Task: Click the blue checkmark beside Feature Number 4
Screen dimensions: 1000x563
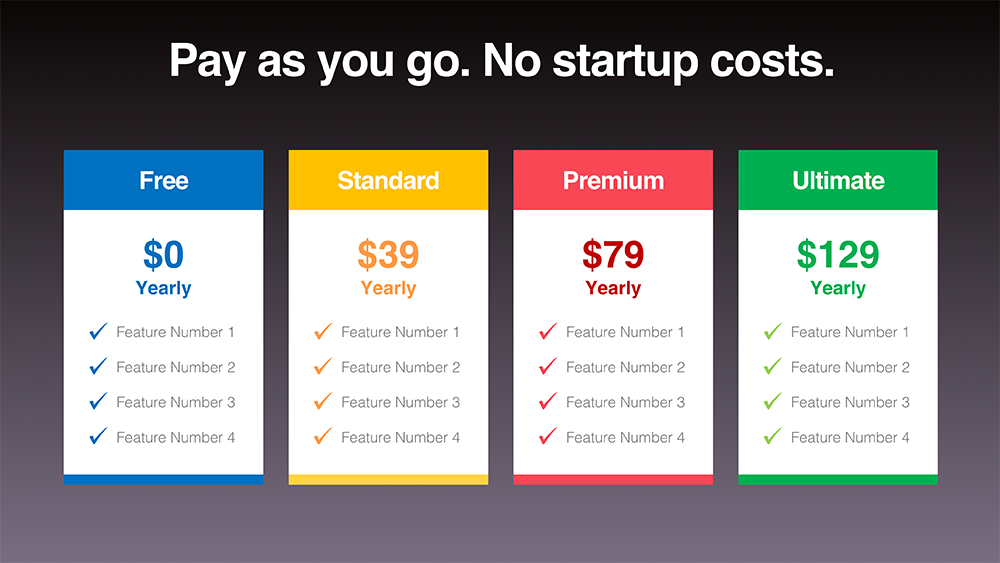Action: point(98,436)
